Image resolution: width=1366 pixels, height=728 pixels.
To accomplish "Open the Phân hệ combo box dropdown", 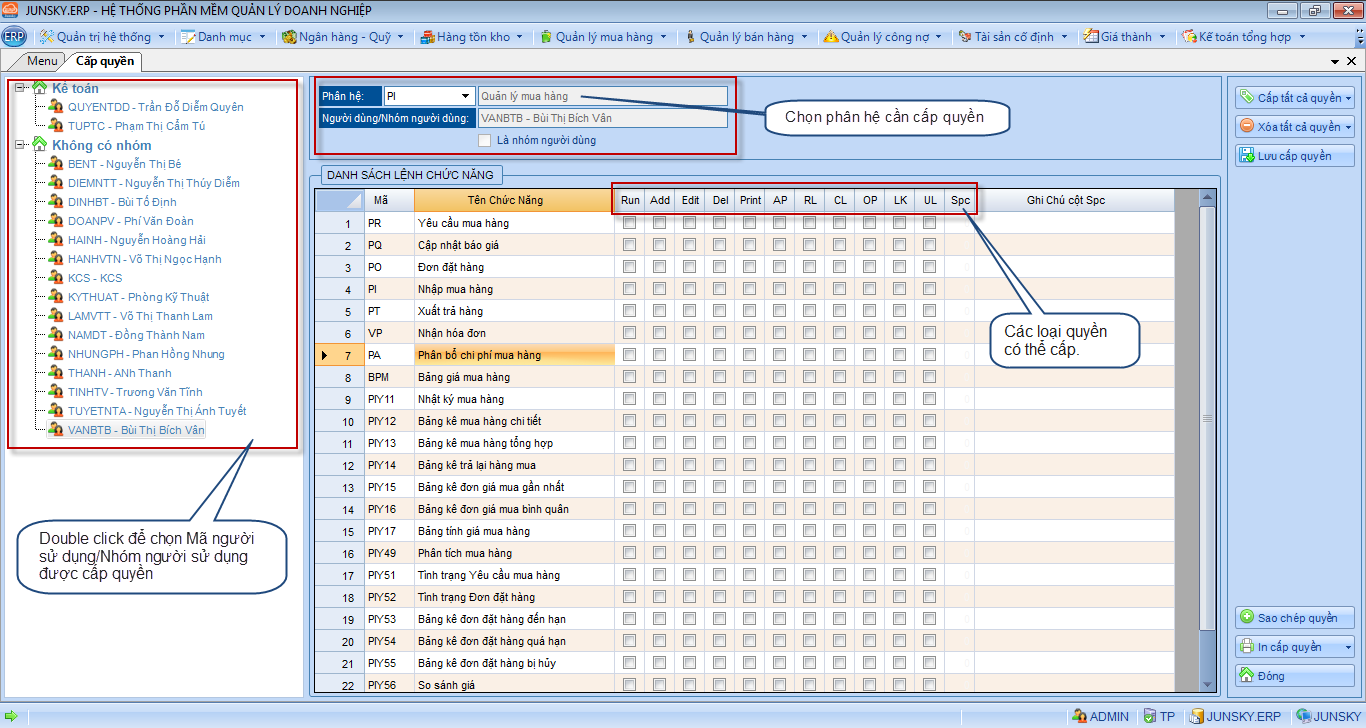I will 465,96.
